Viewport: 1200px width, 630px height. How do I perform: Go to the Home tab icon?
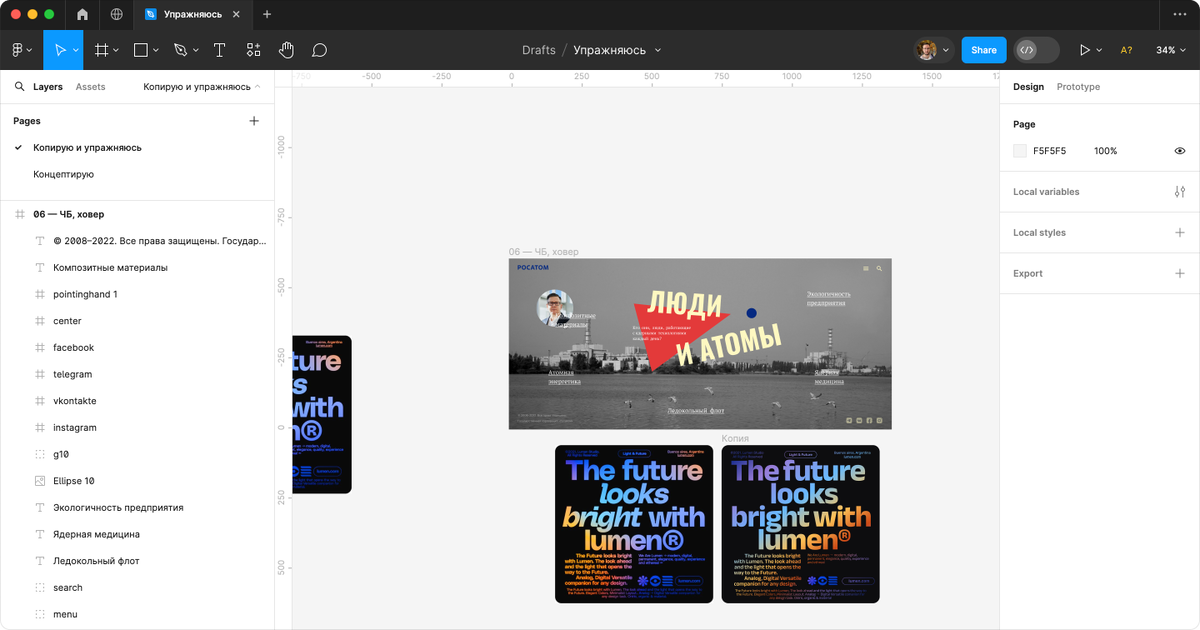(x=82, y=14)
